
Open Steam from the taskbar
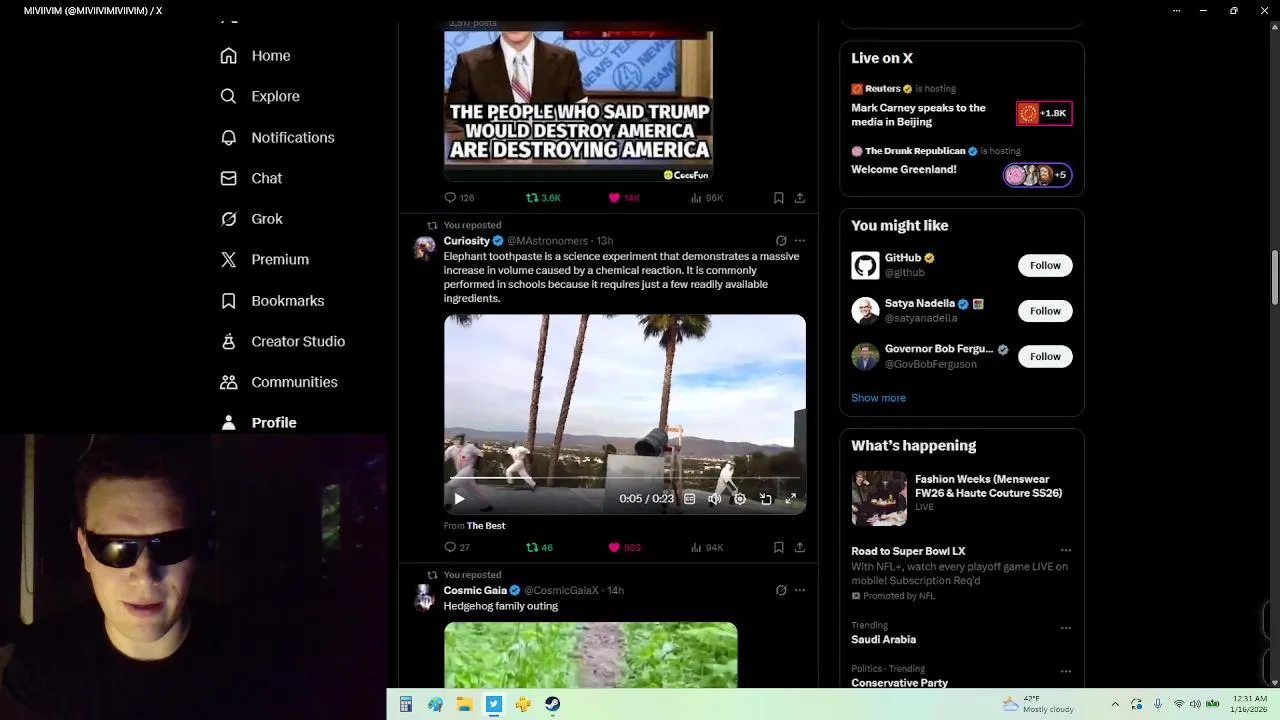point(552,705)
